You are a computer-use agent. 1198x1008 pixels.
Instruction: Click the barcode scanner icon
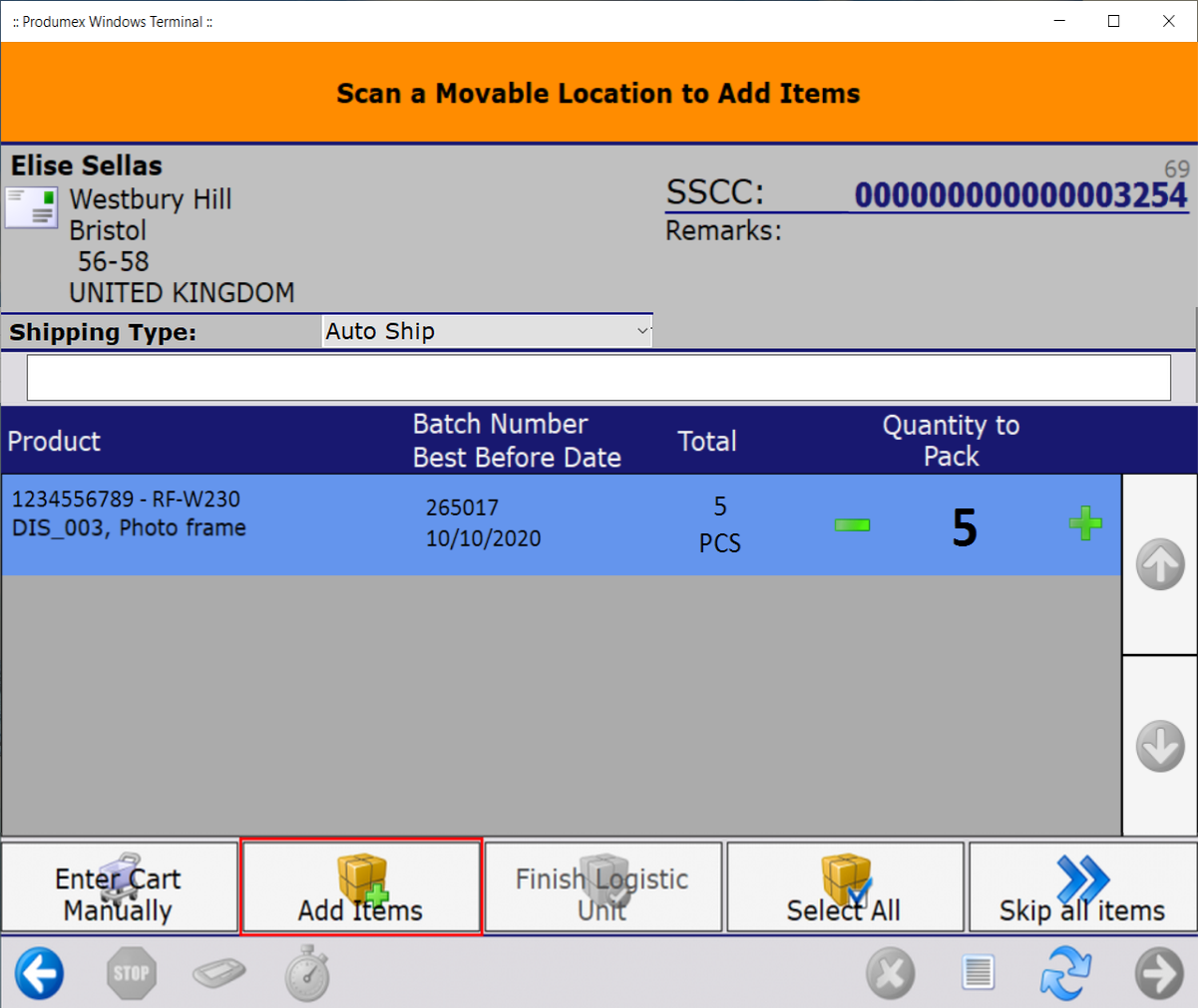click(219, 973)
